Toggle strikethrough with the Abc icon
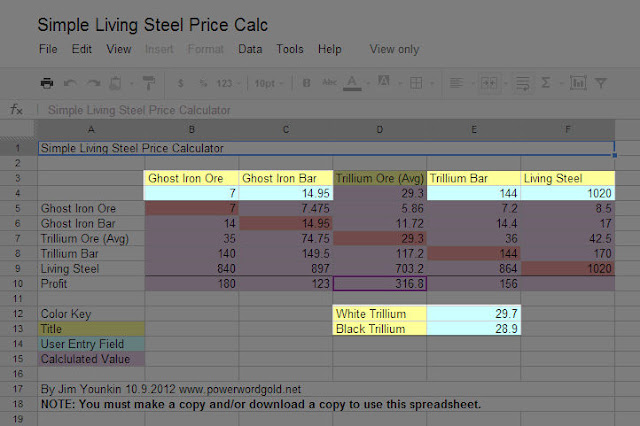Screen dimensions: 640x426 click(331, 83)
